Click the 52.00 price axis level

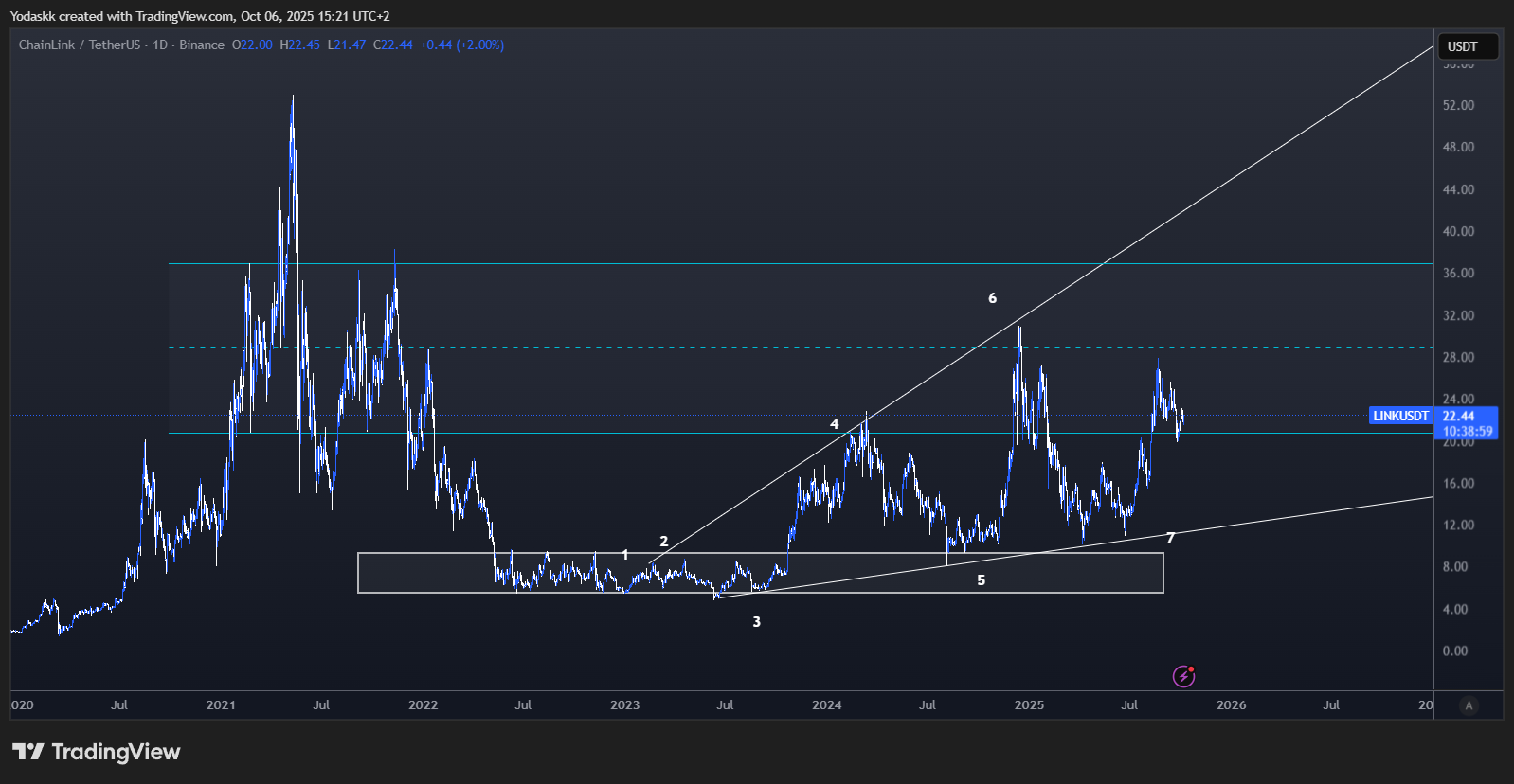tap(1458, 105)
